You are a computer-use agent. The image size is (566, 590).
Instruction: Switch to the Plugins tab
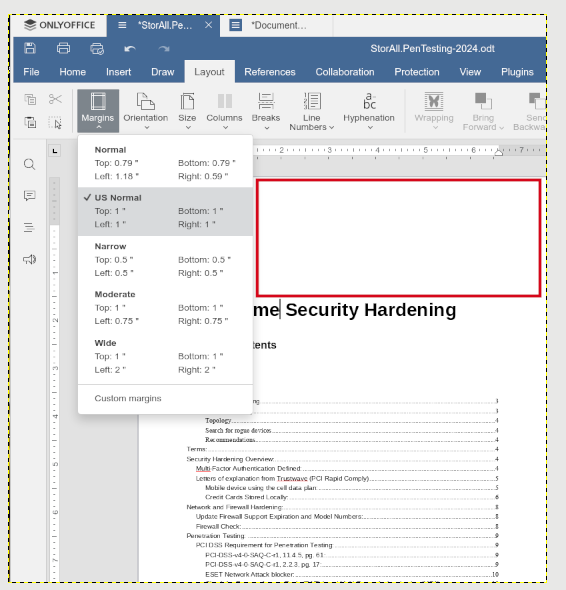517,72
